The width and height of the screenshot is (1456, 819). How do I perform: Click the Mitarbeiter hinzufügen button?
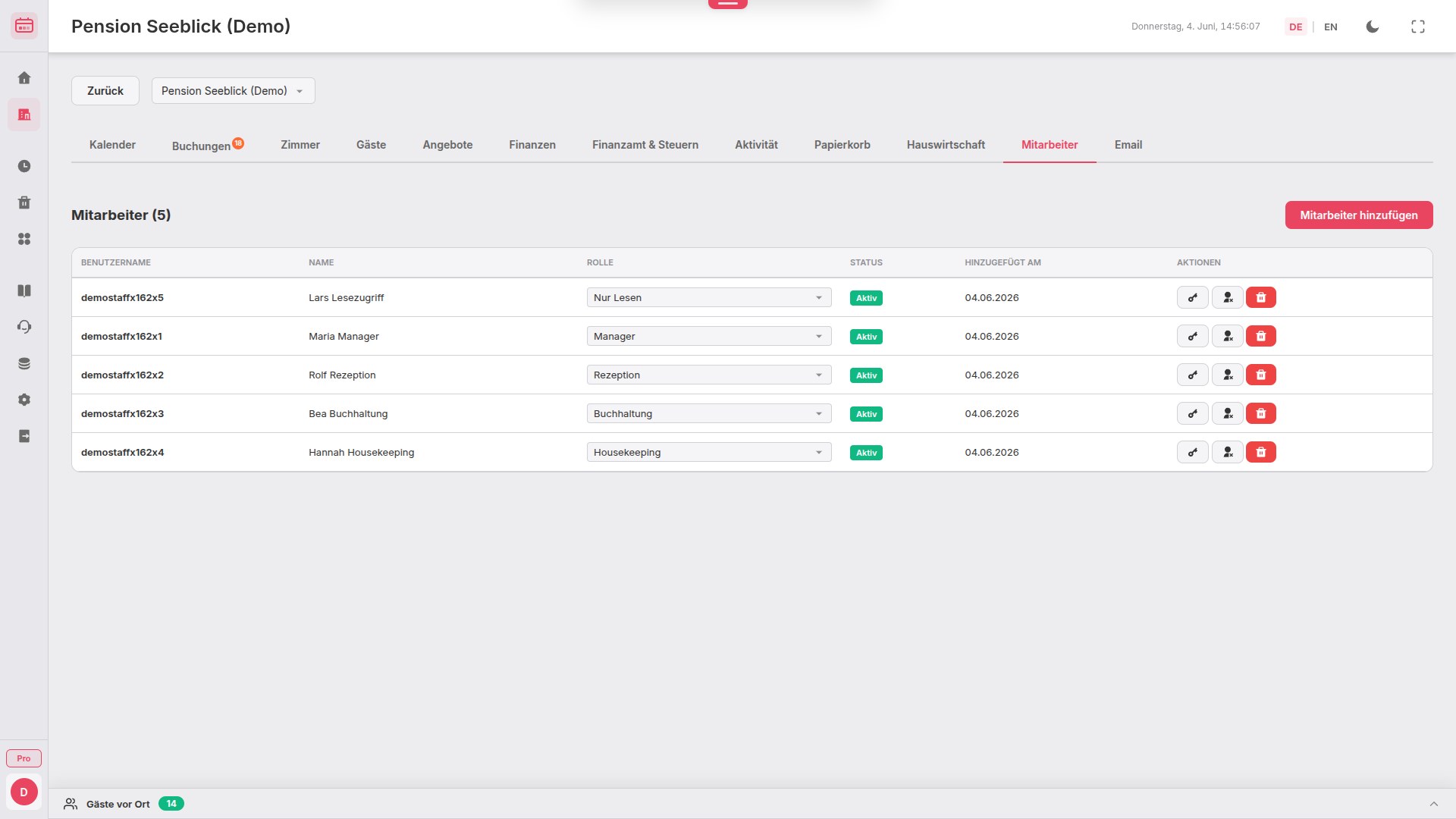point(1358,215)
